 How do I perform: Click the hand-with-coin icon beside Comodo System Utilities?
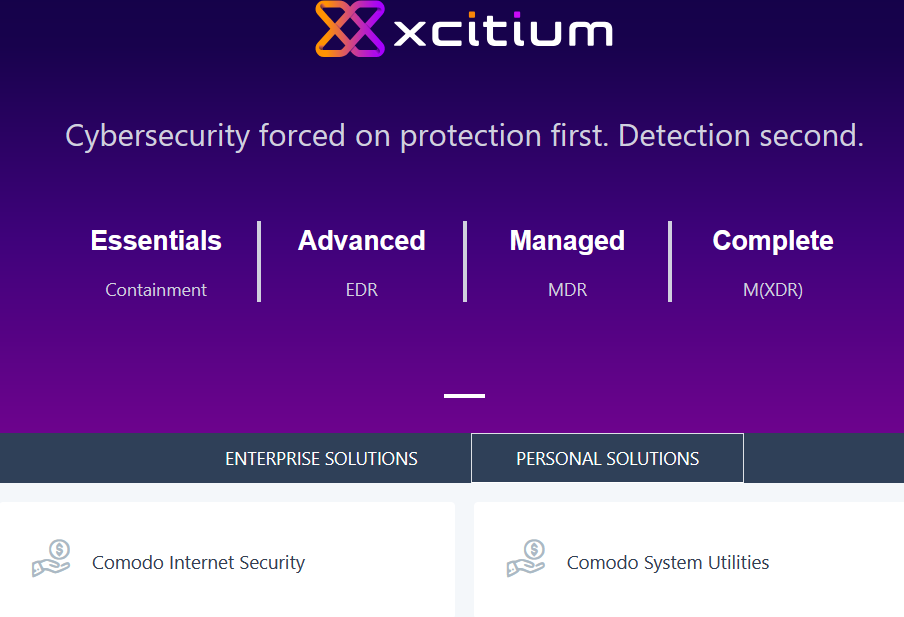[x=526, y=559]
